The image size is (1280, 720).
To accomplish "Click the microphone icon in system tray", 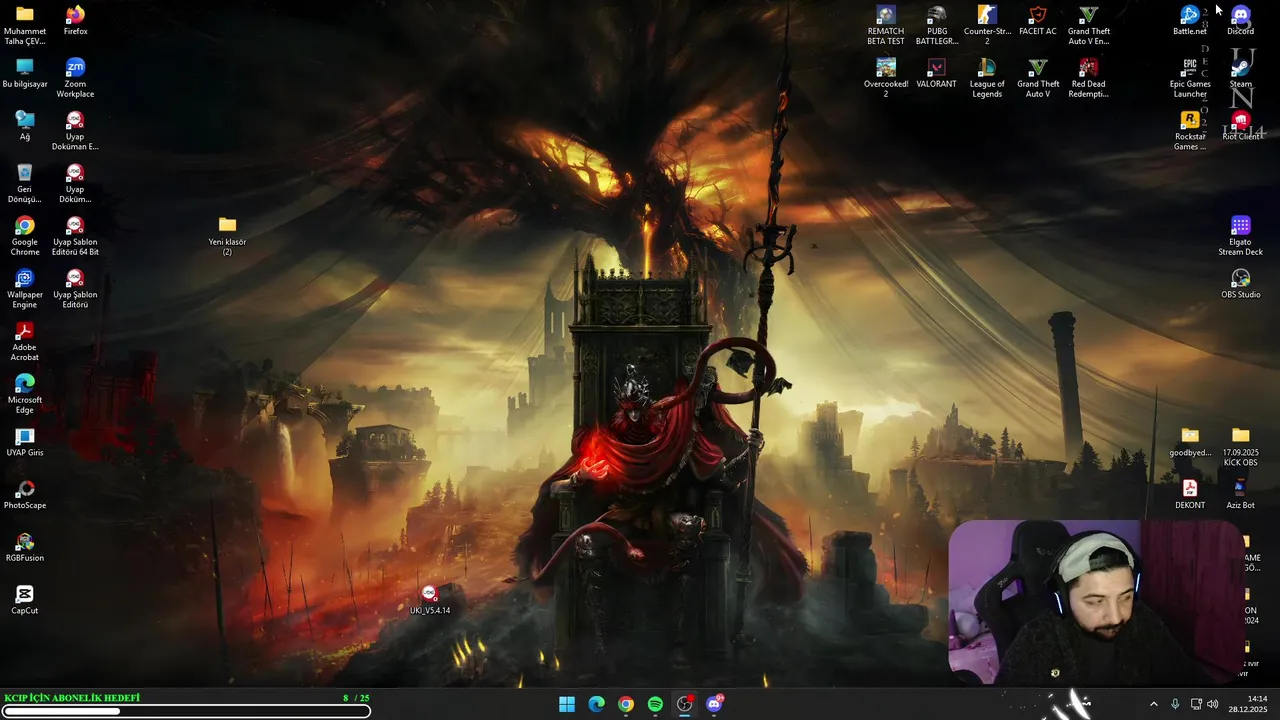I will pyautogui.click(x=1175, y=704).
